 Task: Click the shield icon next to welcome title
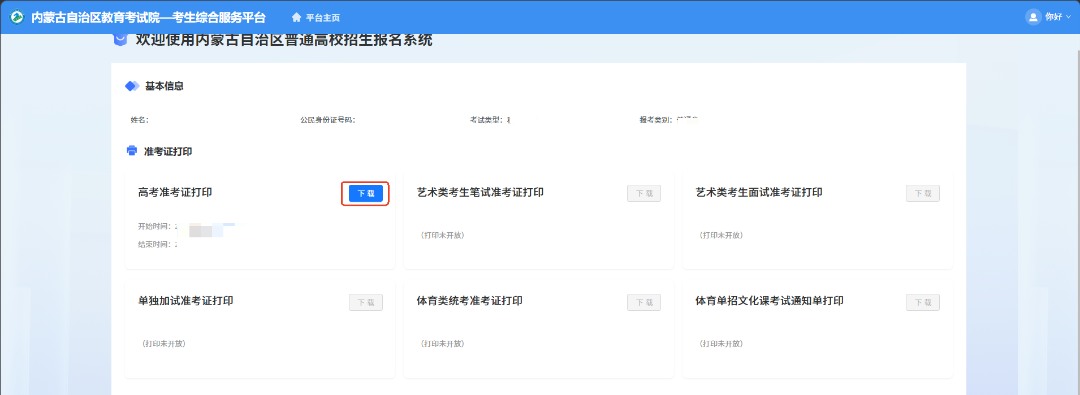120,39
